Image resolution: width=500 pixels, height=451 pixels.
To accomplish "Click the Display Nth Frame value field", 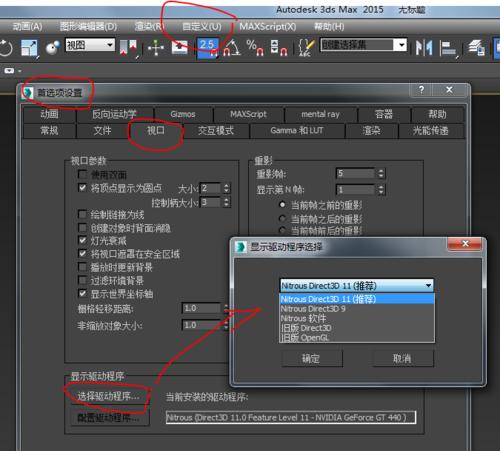I will click(x=356, y=190).
